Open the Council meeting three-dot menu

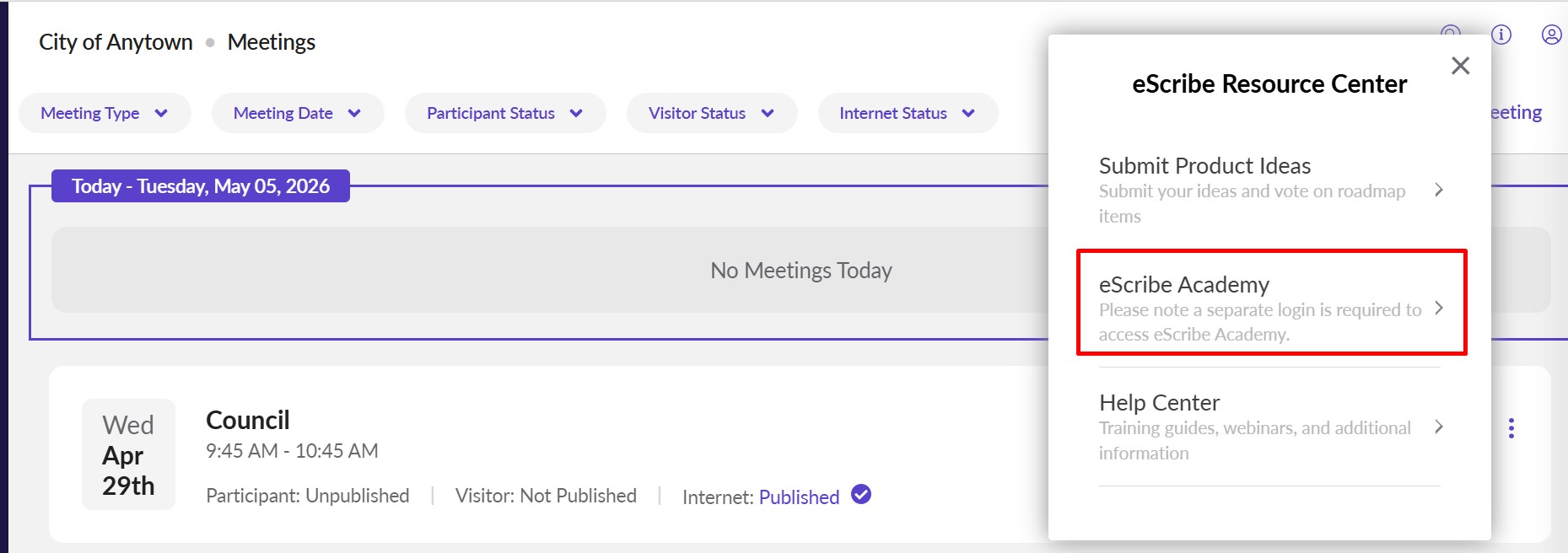[x=1511, y=428]
